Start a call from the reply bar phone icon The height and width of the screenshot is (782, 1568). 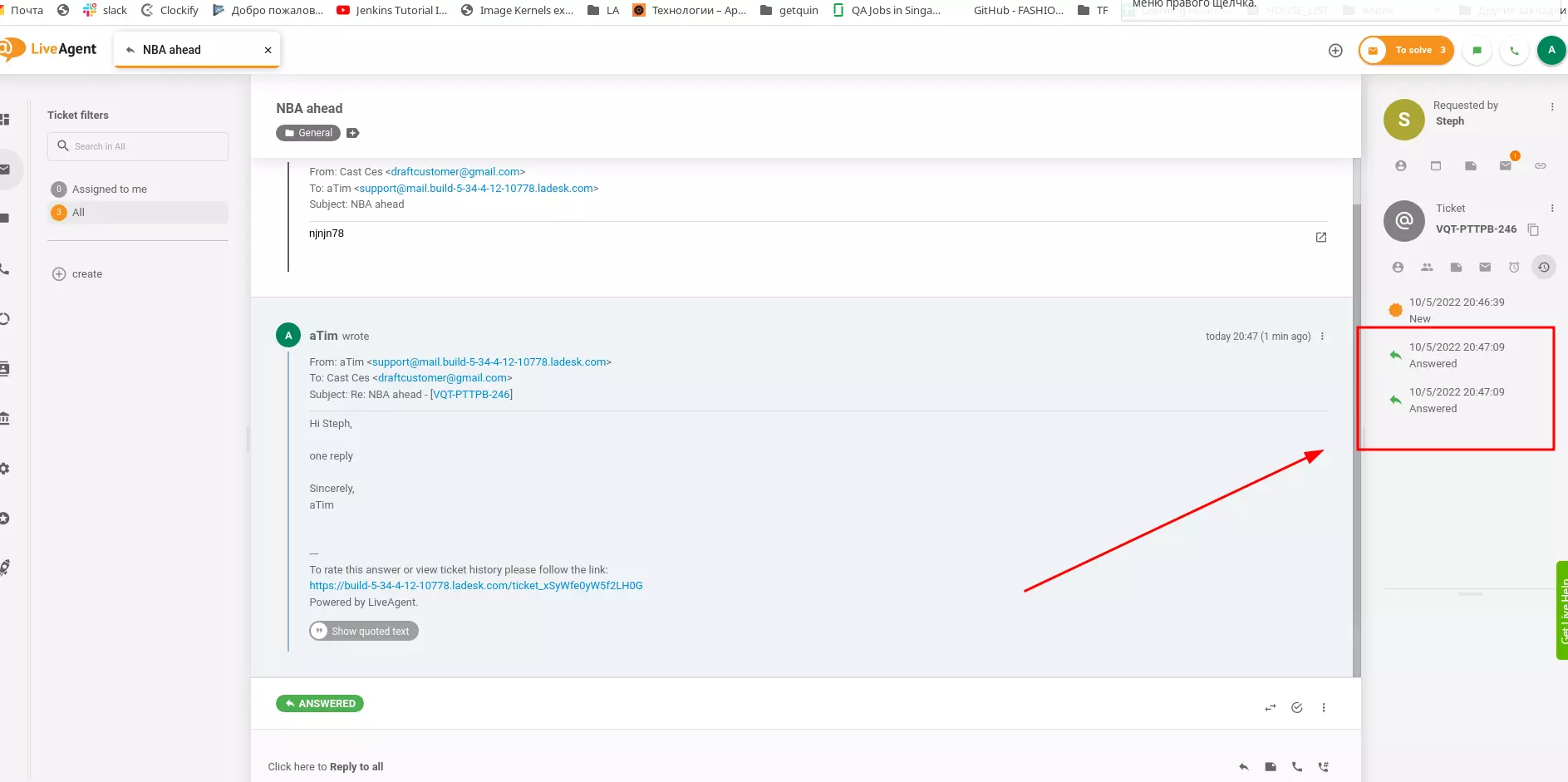point(1296,766)
